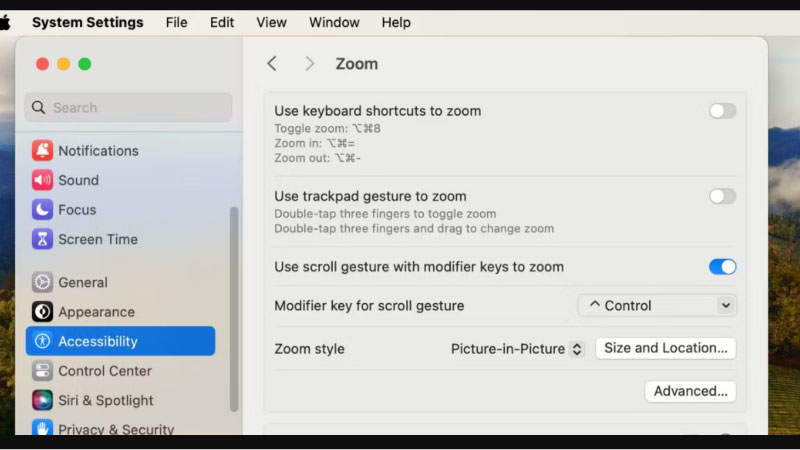Click the General gear icon

click(42, 283)
